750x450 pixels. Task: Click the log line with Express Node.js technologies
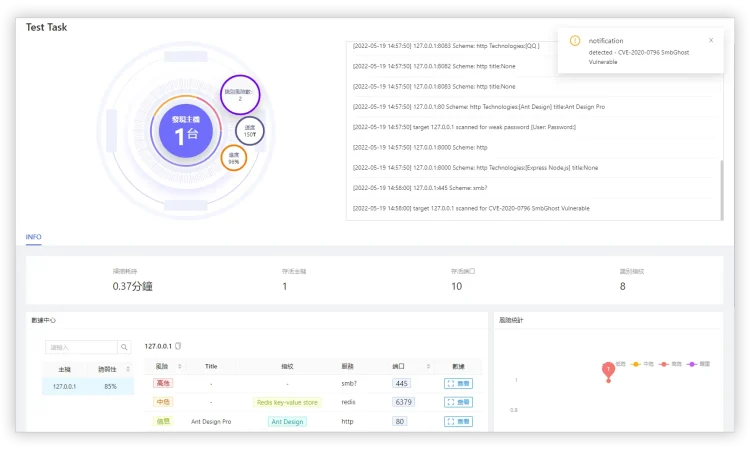tap(475, 168)
